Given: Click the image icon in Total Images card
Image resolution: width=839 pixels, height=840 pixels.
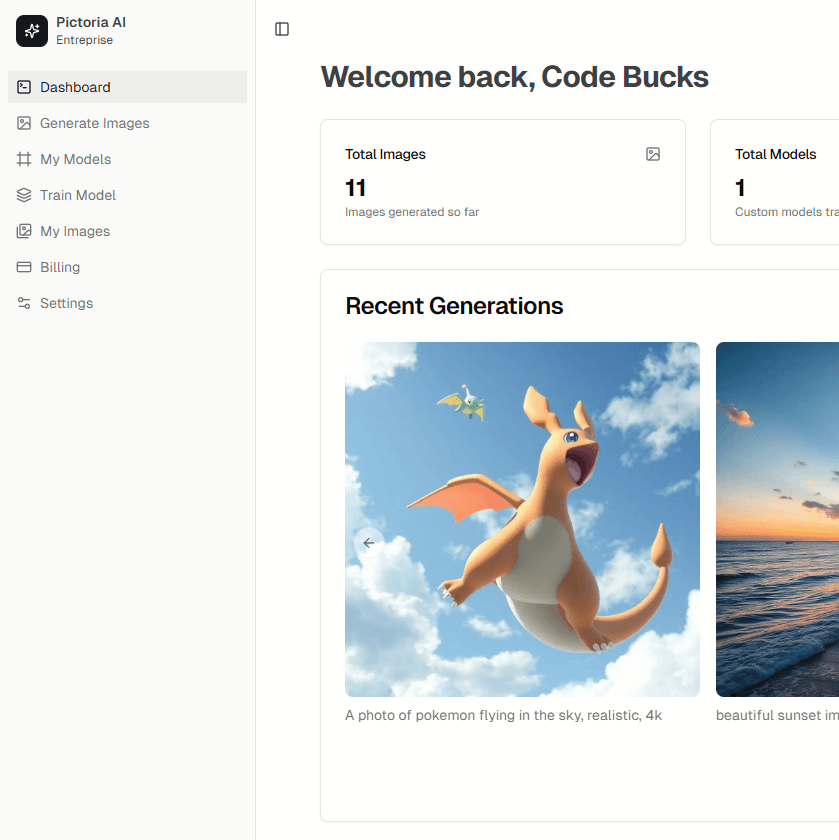Looking at the screenshot, I should click(x=653, y=154).
